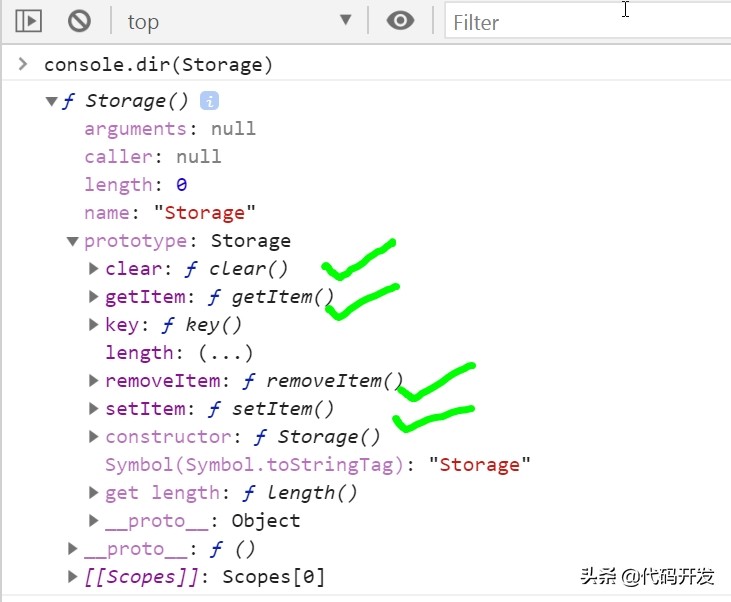
Task: Expand the getItem function entry
Action: pyautogui.click(x=94, y=297)
